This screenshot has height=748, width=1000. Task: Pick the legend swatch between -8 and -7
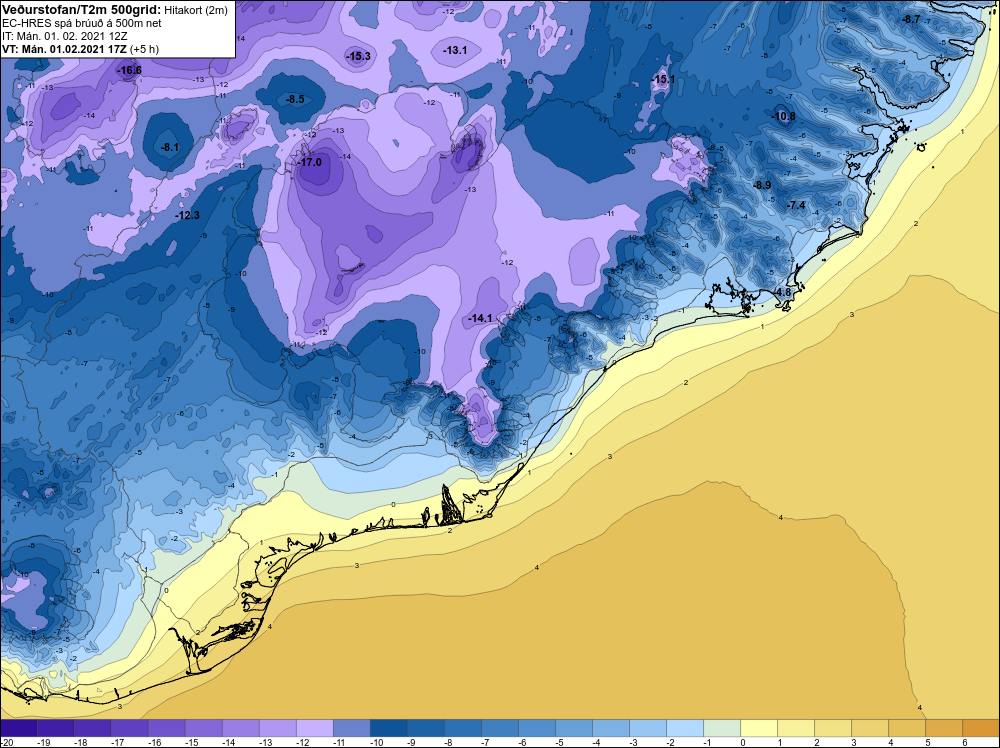point(463,728)
